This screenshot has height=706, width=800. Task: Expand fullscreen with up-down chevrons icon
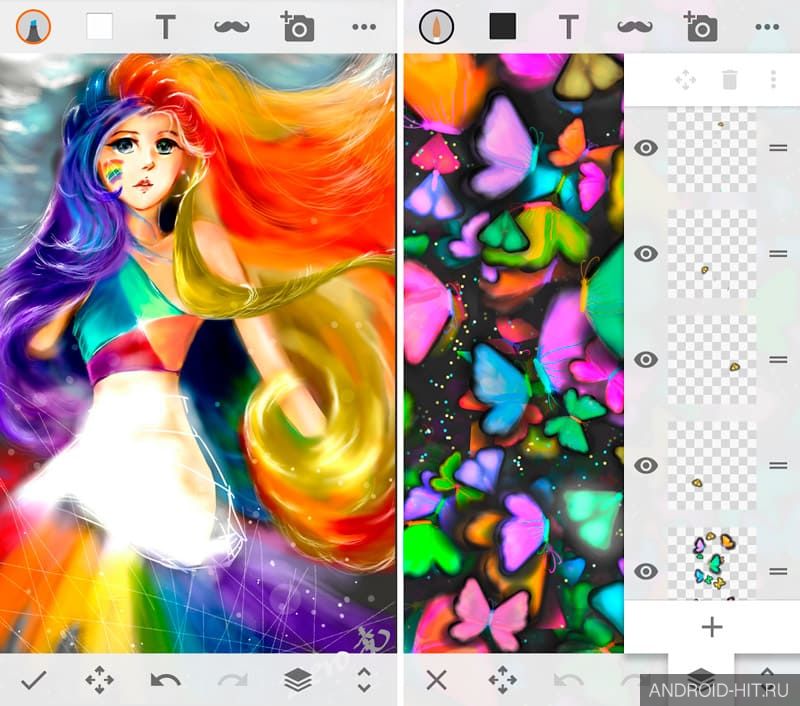pyautogui.click(x=364, y=680)
